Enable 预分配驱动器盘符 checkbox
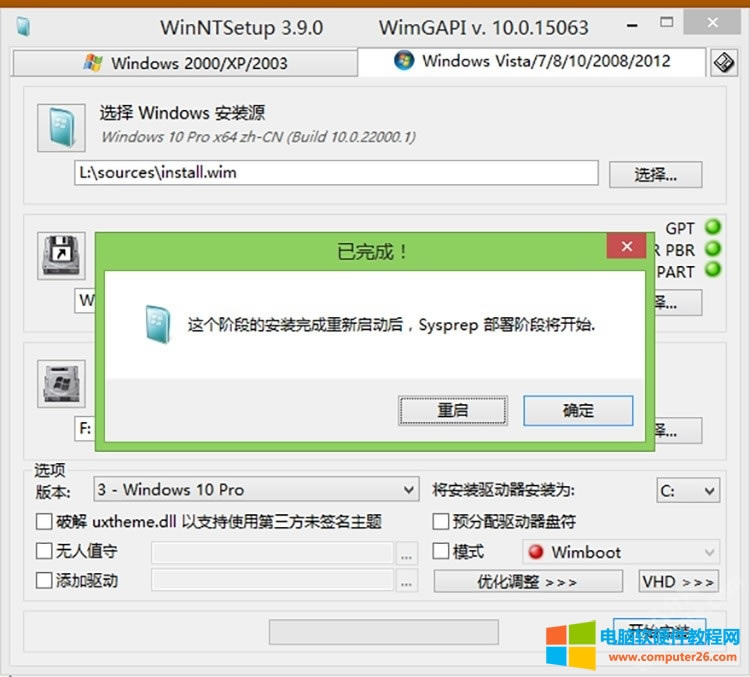This screenshot has height=677, width=750. click(x=441, y=521)
